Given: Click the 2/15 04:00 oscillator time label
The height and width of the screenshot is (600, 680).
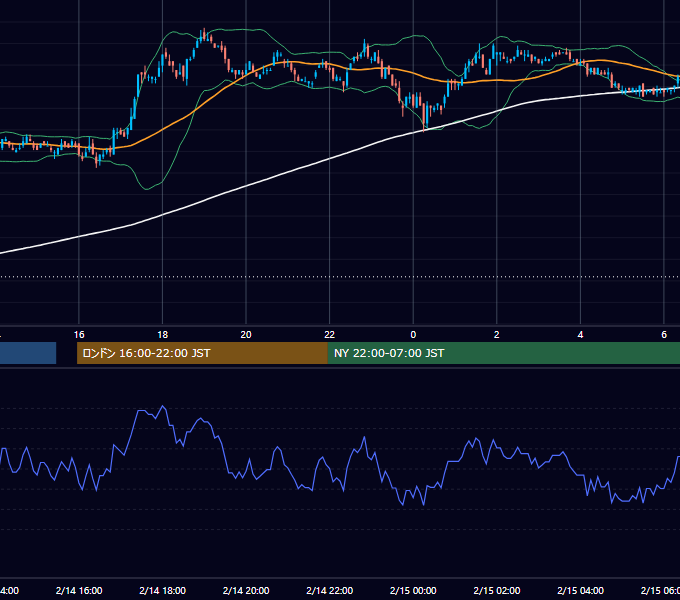Looking at the screenshot, I should (x=580, y=590).
